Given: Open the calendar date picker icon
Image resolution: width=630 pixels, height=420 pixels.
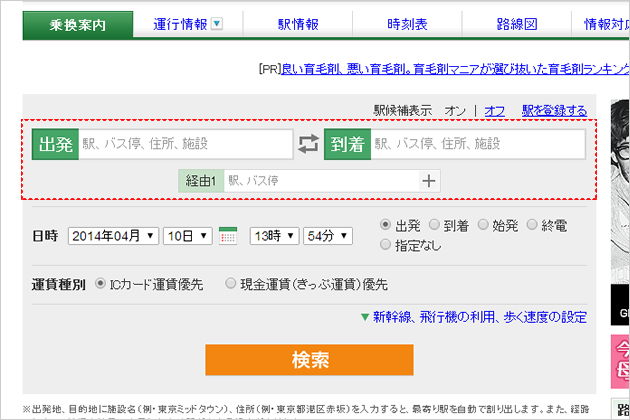Looking at the screenshot, I should pos(228,236).
